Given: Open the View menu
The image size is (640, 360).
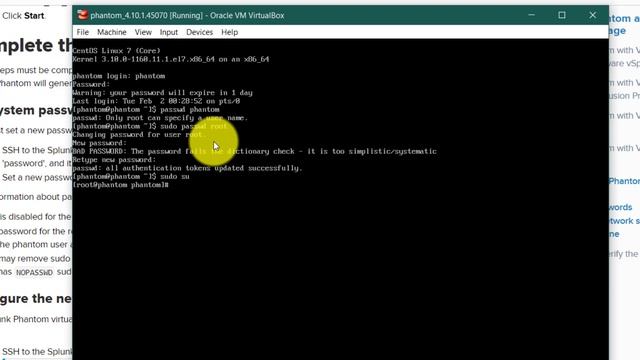Looking at the screenshot, I should tap(143, 32).
